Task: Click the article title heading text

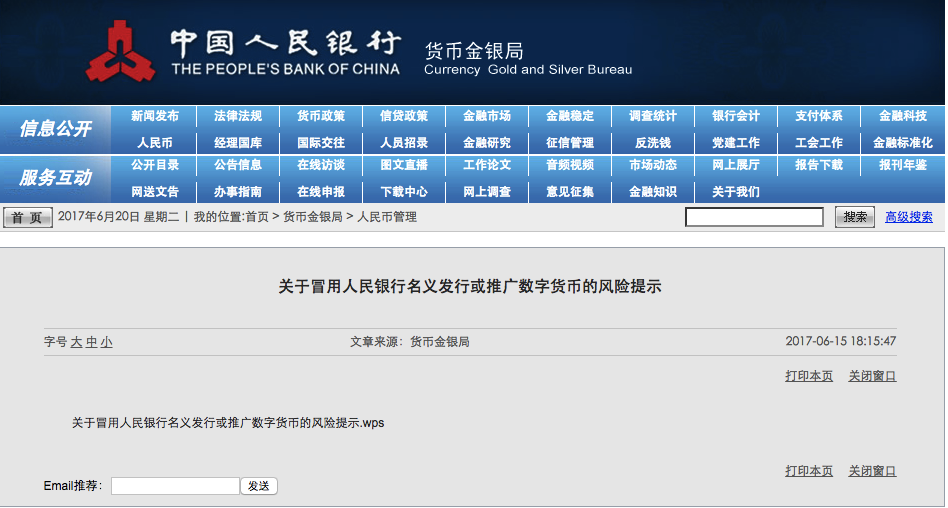Action: (x=470, y=286)
